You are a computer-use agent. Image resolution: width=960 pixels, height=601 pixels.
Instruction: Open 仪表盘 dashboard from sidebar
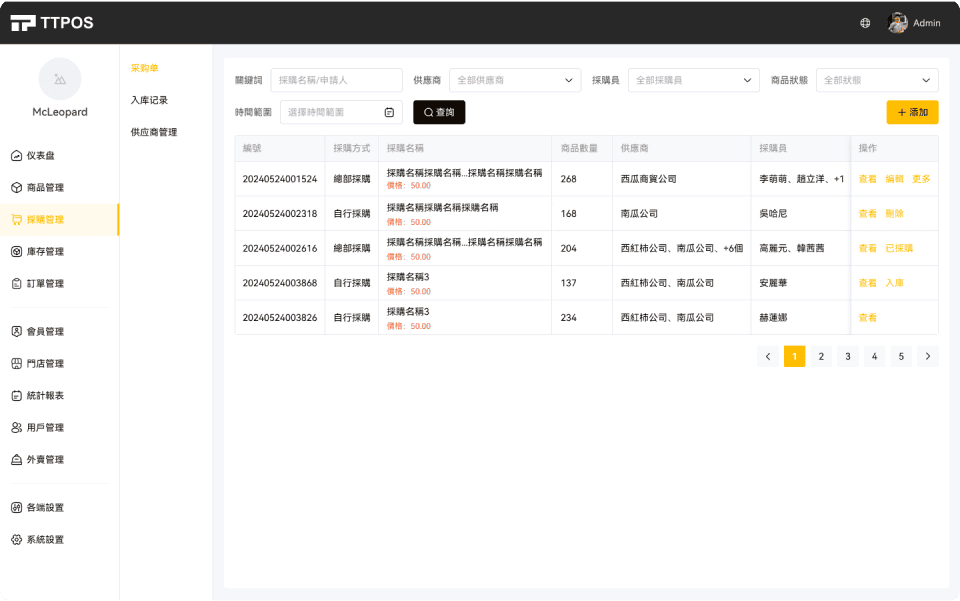click(x=40, y=156)
